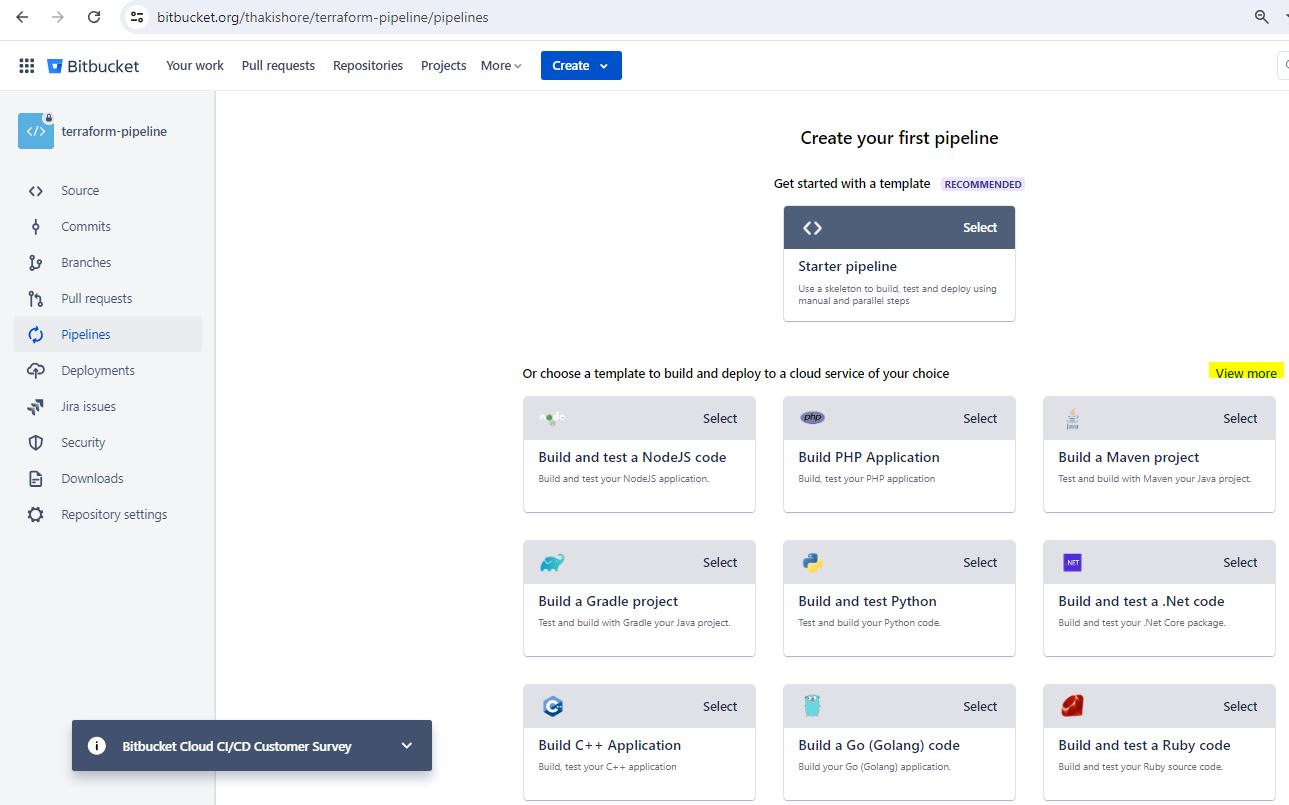Click the Branches icon in the sidebar
This screenshot has height=805, width=1289.
36,263
